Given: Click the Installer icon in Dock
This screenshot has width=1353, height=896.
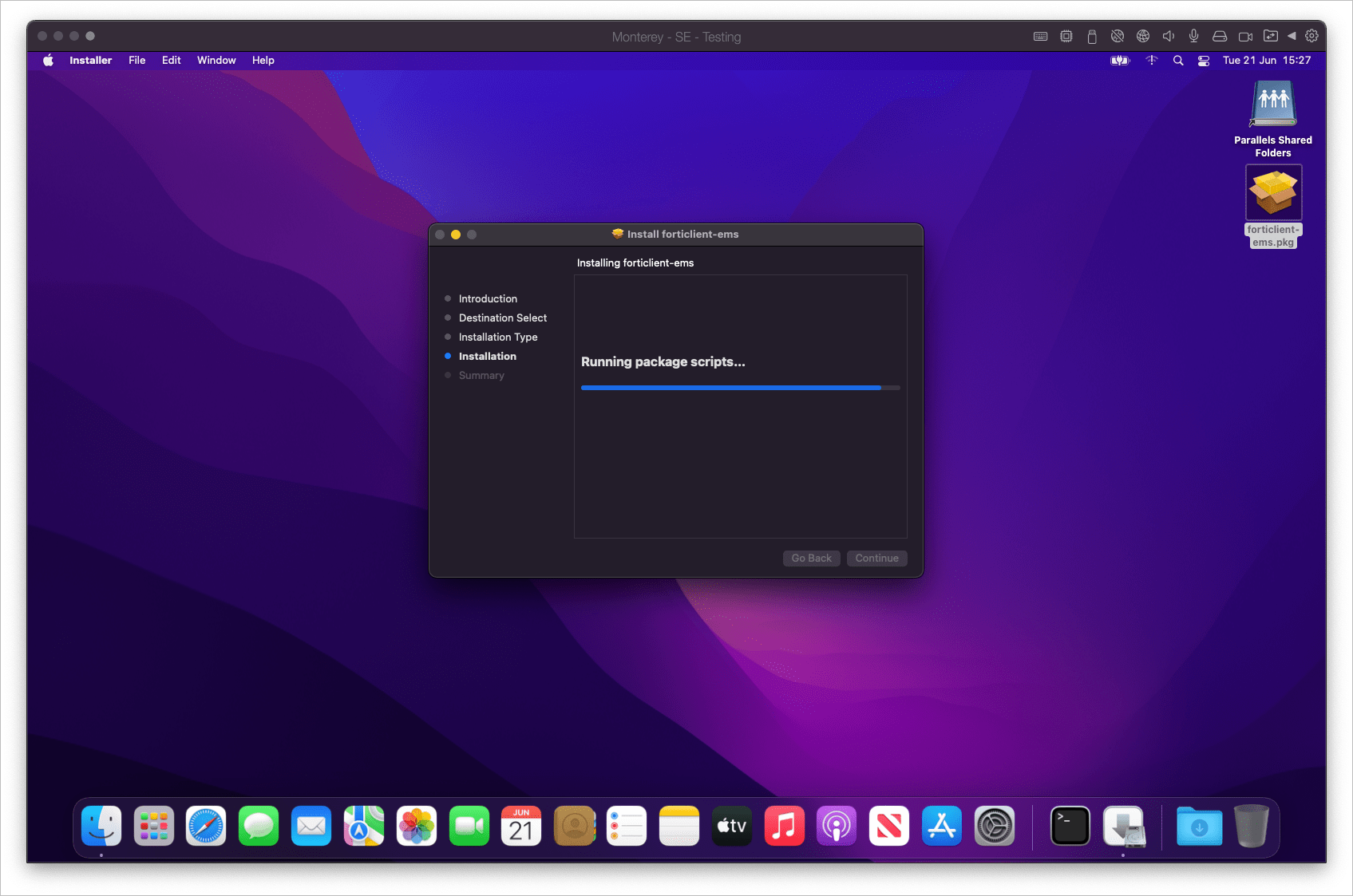Looking at the screenshot, I should tap(1123, 826).
